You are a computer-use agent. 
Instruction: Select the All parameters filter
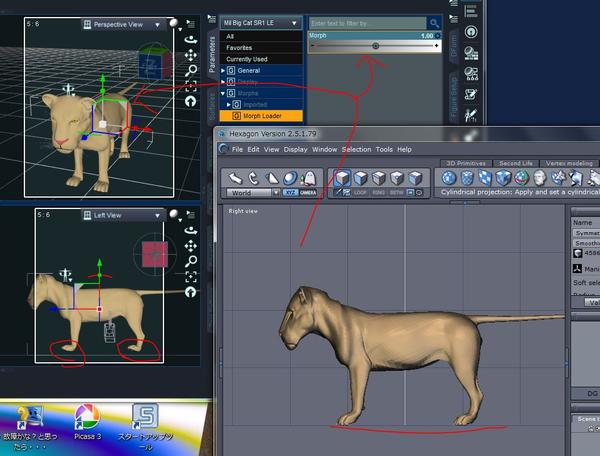click(261, 36)
